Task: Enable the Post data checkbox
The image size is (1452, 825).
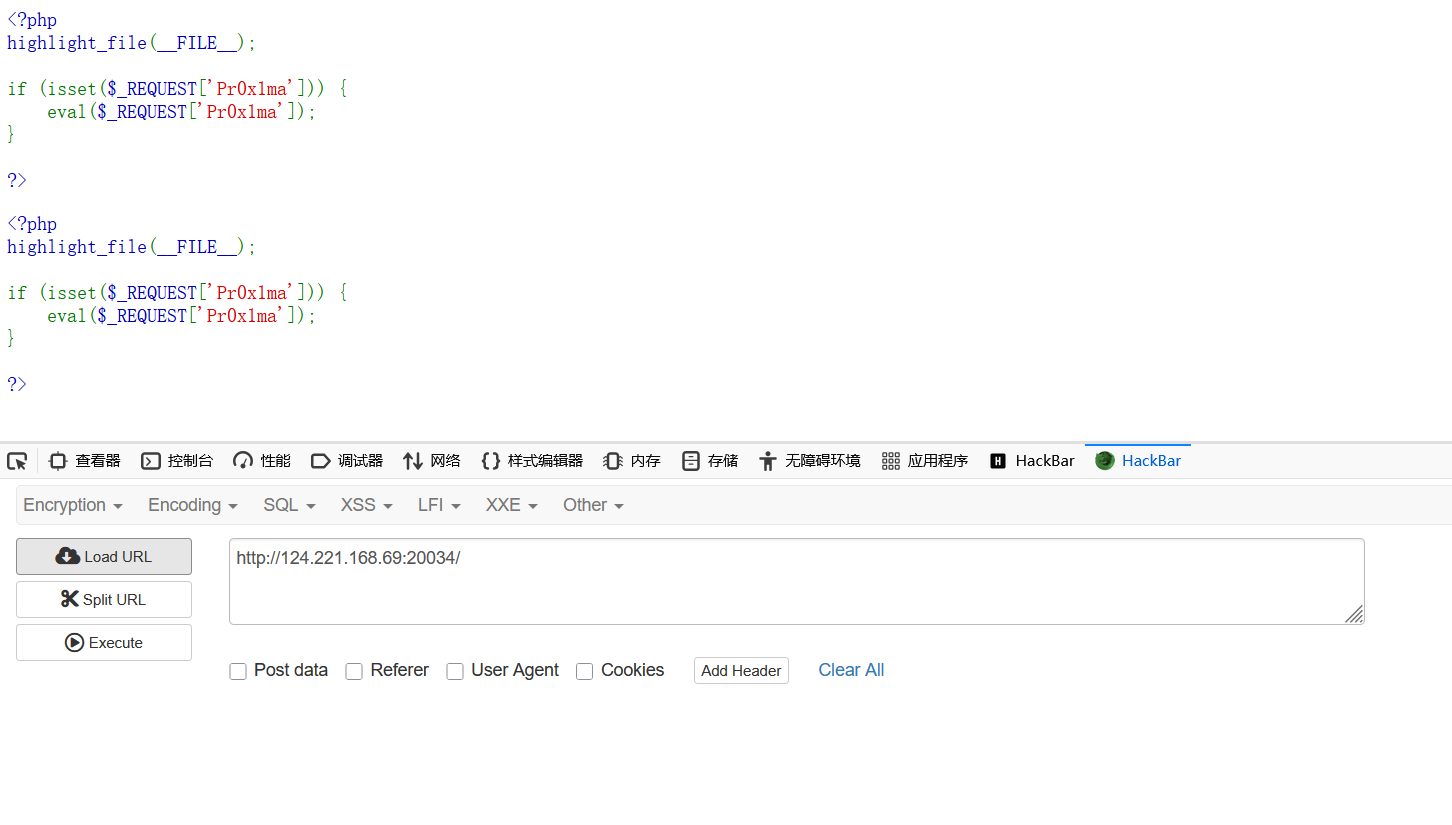Action: point(238,671)
